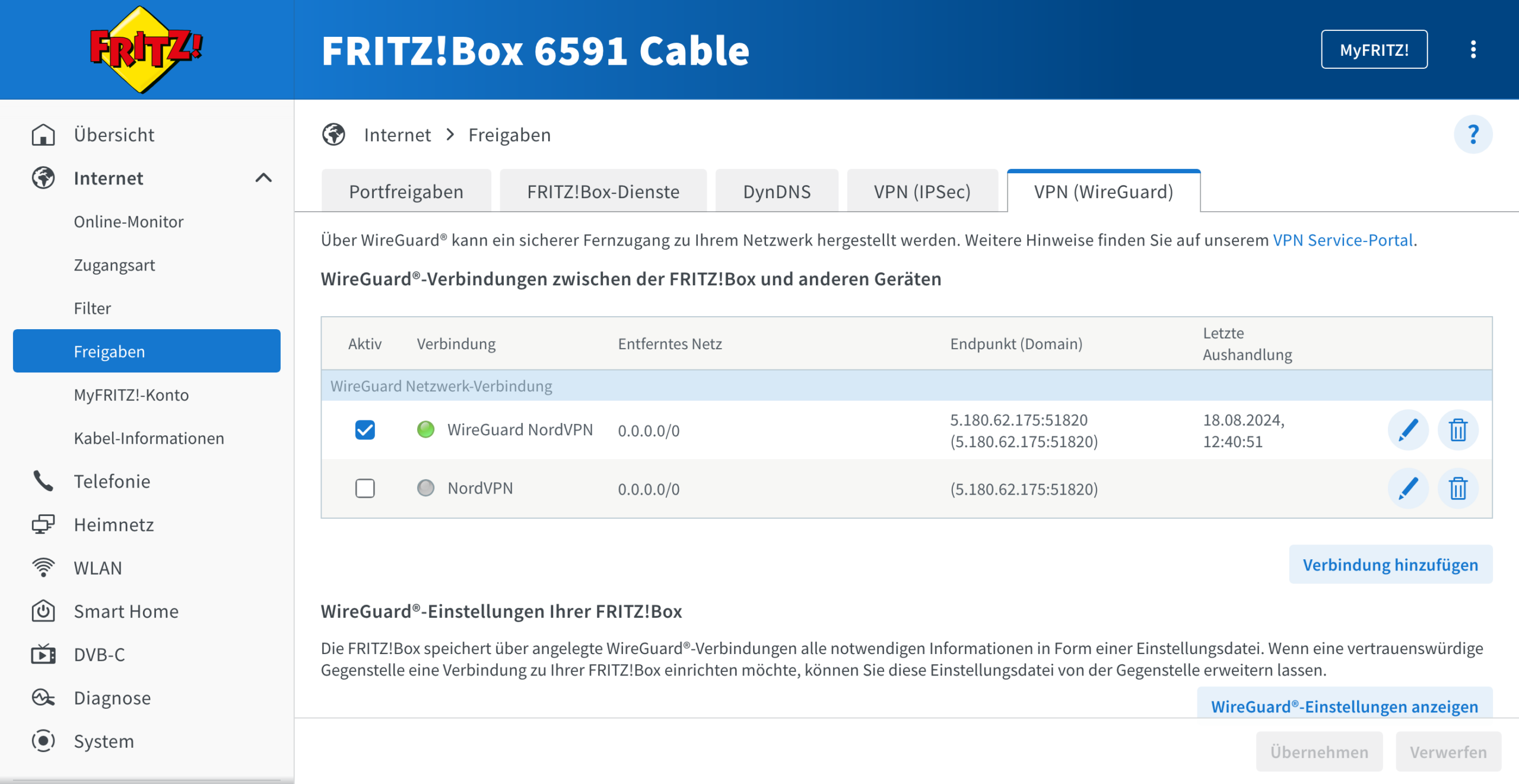Select the VPN (WireGuard) tab
1519x784 pixels.
[x=1104, y=191]
